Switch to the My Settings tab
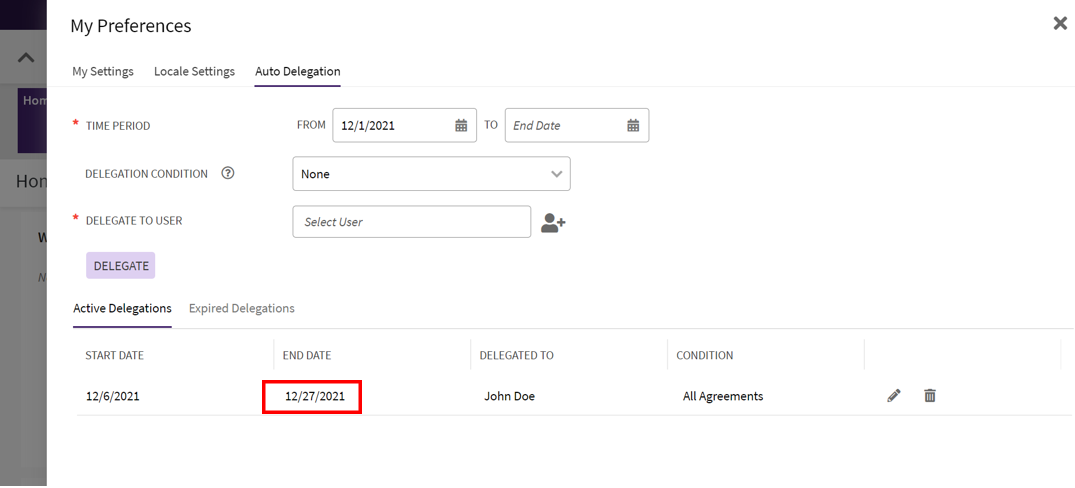Image resolution: width=1075 pixels, height=488 pixels. (103, 72)
